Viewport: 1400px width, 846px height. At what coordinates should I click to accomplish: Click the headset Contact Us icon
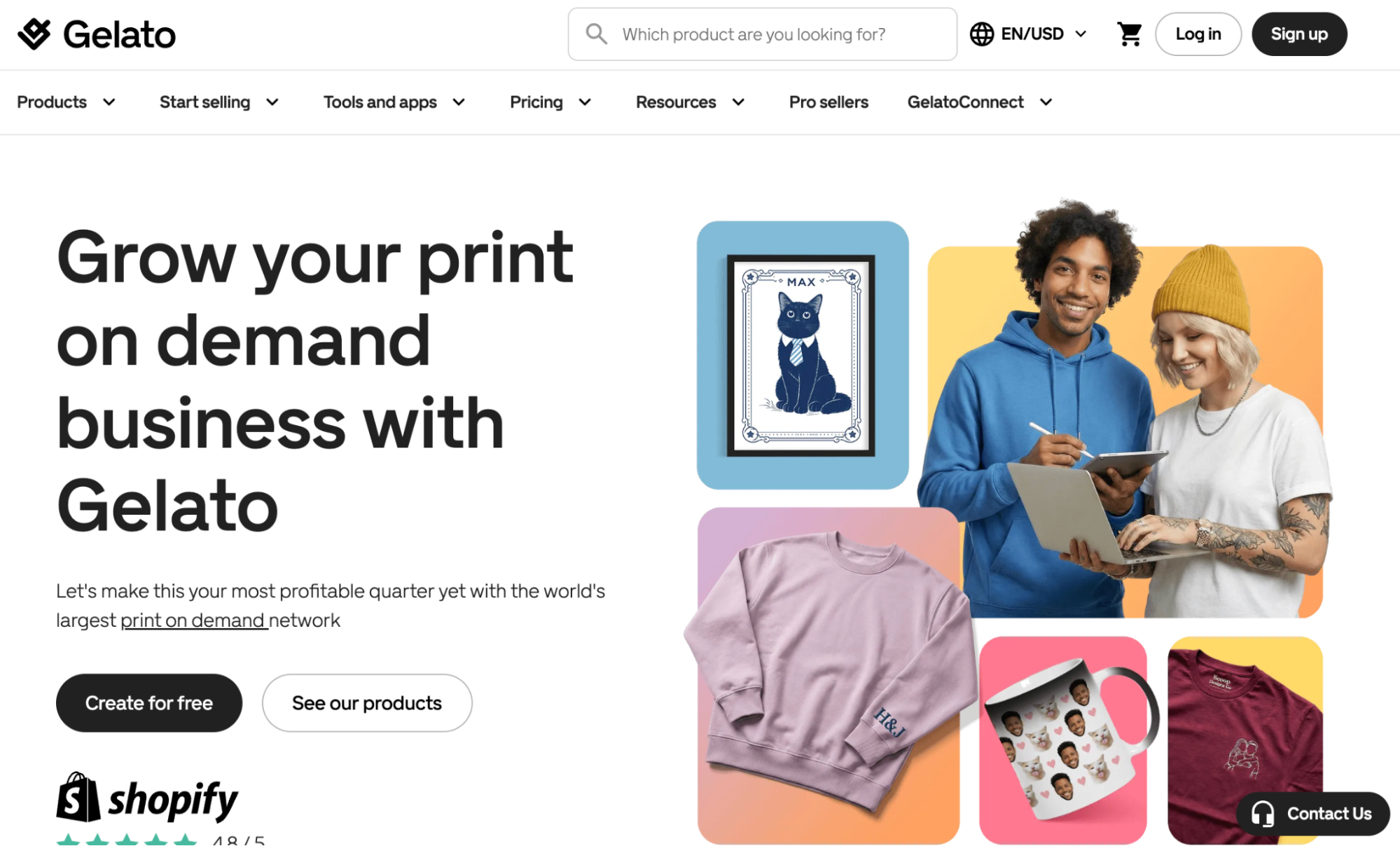pyautogui.click(x=1263, y=814)
